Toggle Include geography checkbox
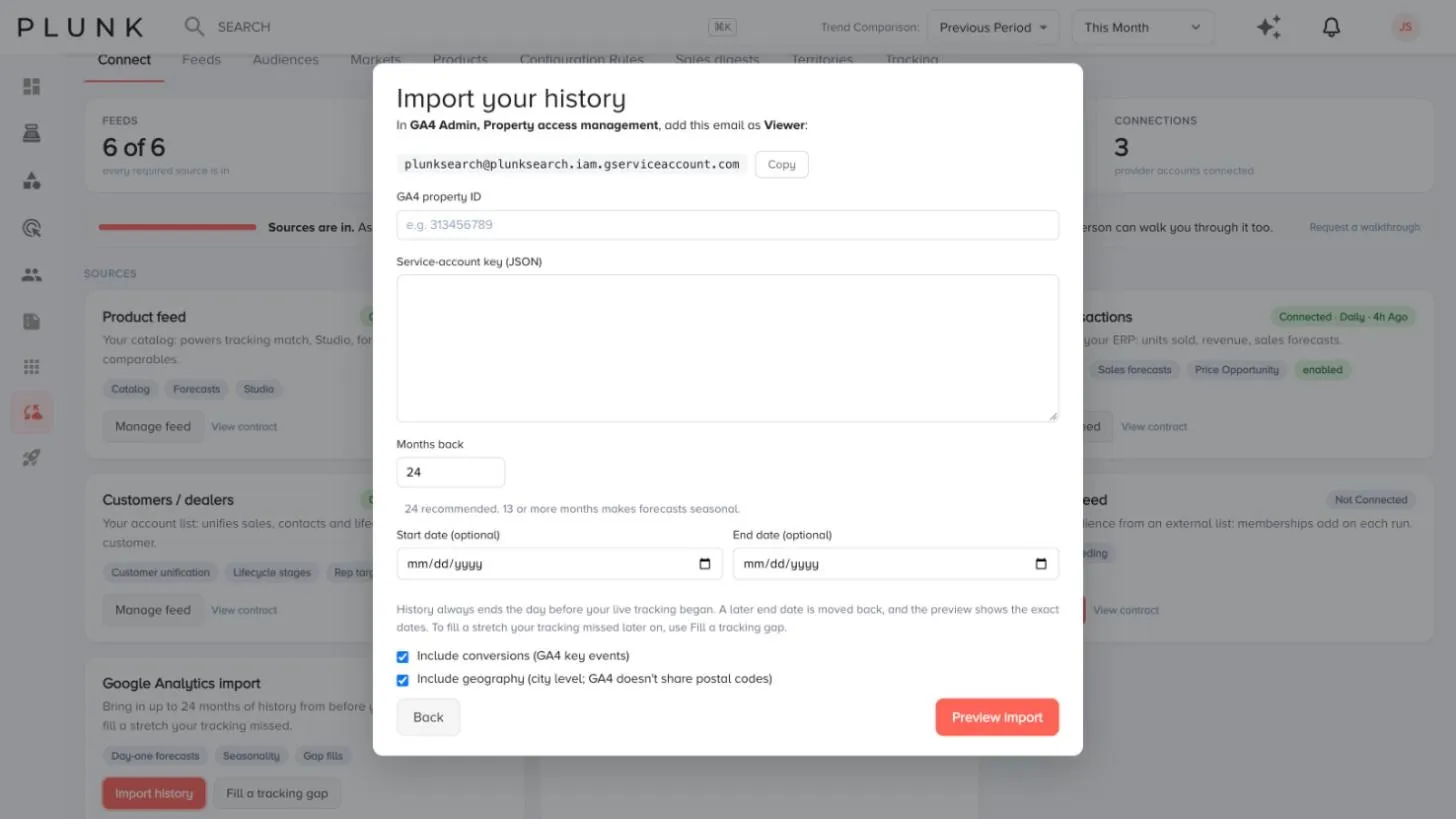This screenshot has height=819, width=1456. (403, 680)
